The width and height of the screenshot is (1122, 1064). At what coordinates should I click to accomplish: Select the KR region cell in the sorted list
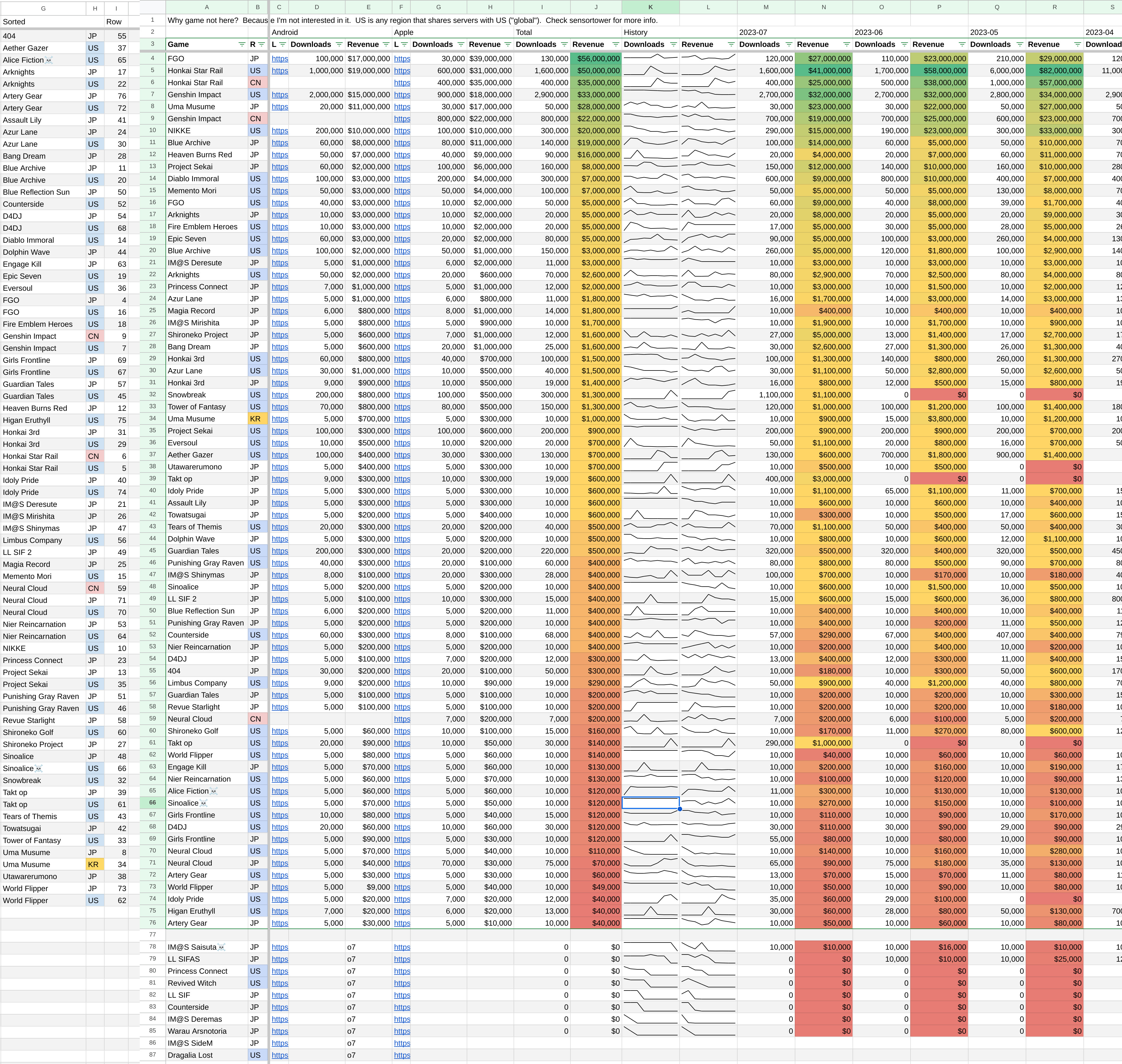(95, 864)
